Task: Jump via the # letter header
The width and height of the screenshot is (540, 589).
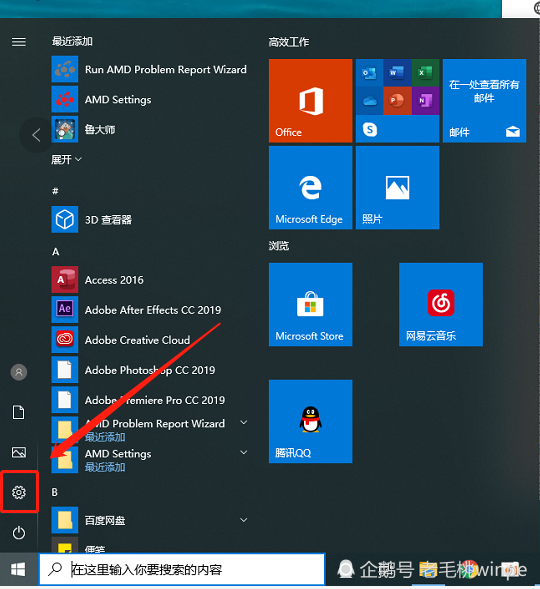Action: 55,191
